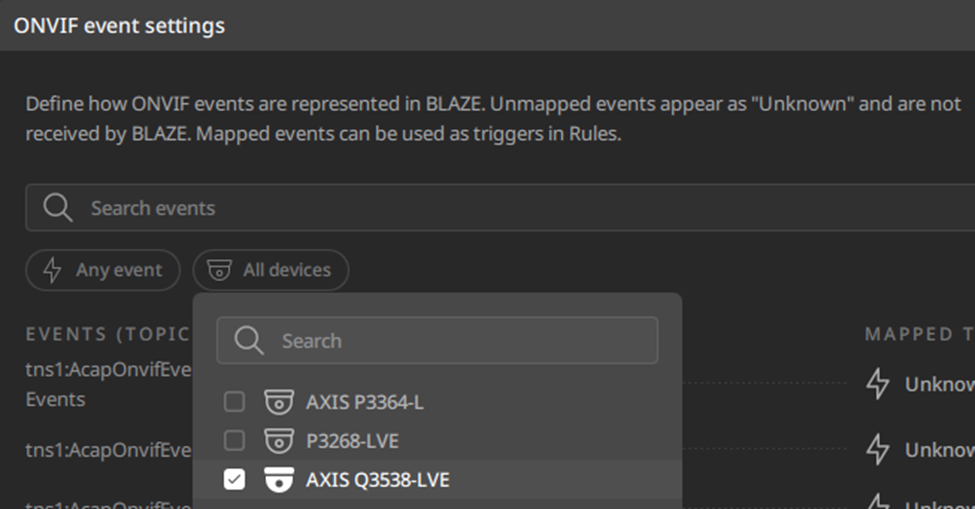Select the P3268-LVE list entry
Screen dimensions: 975x509
click(x=437, y=441)
